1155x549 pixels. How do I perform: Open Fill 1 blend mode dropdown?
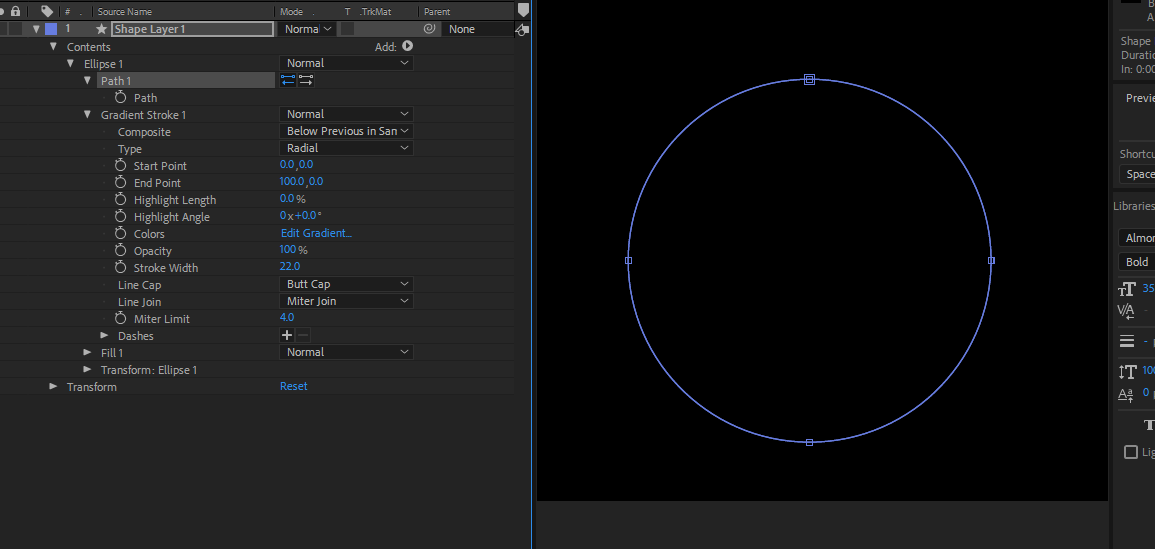pyautogui.click(x=346, y=352)
